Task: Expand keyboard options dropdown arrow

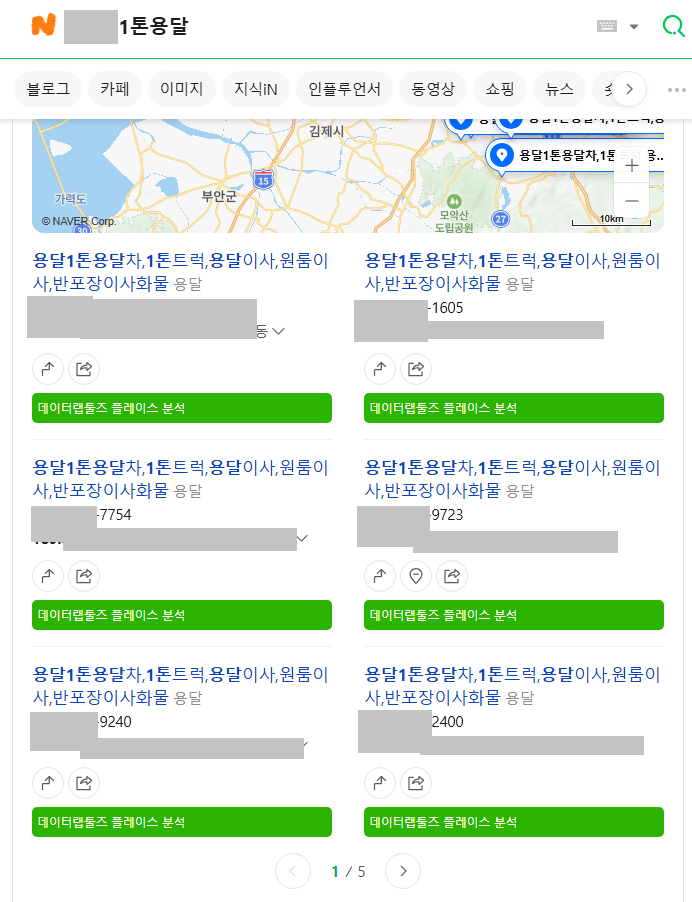Action: pos(634,27)
